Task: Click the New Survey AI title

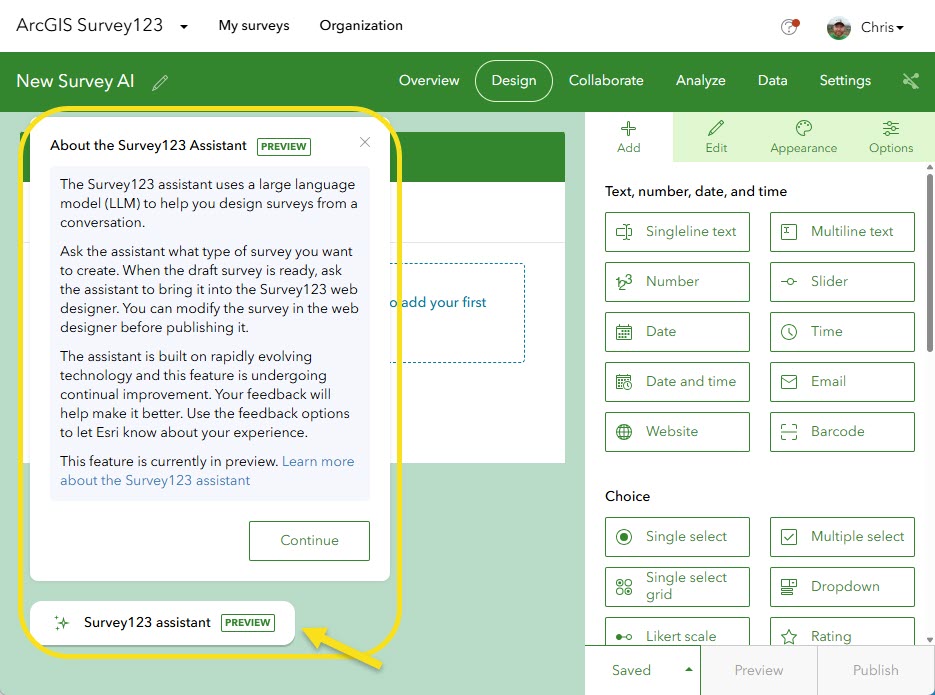Action: tap(75, 81)
